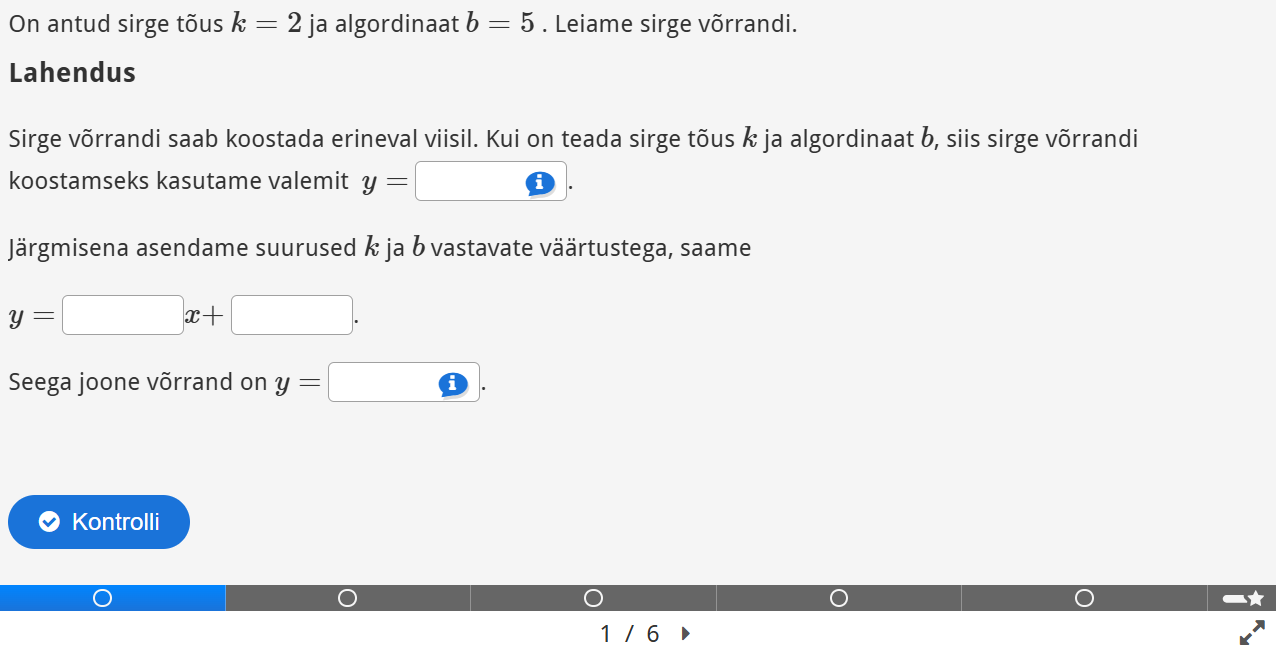Focus the answer field after "Seega joone võrrand on"

click(383, 383)
